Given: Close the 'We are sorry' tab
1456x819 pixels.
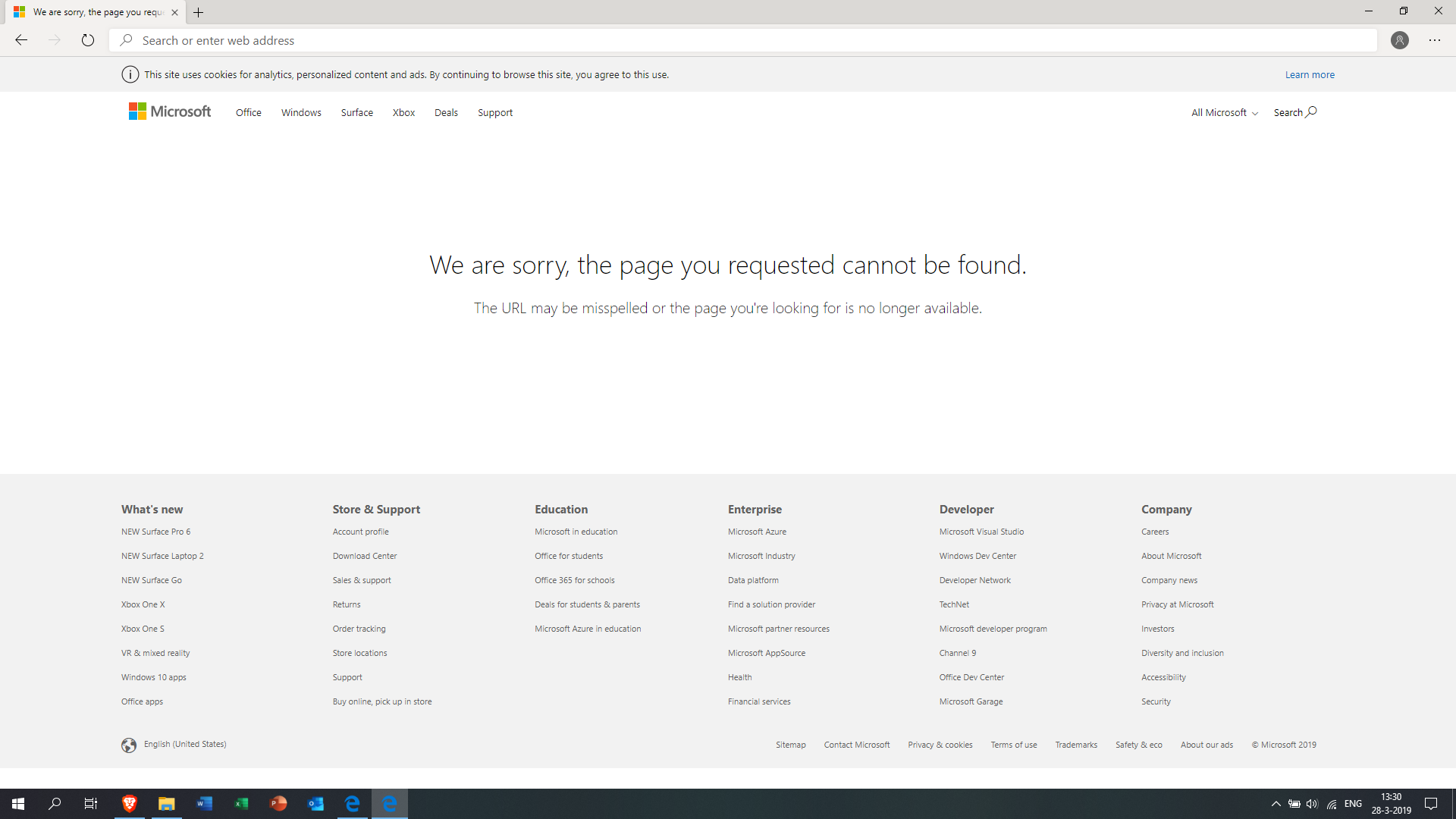Looking at the screenshot, I should 175,12.
